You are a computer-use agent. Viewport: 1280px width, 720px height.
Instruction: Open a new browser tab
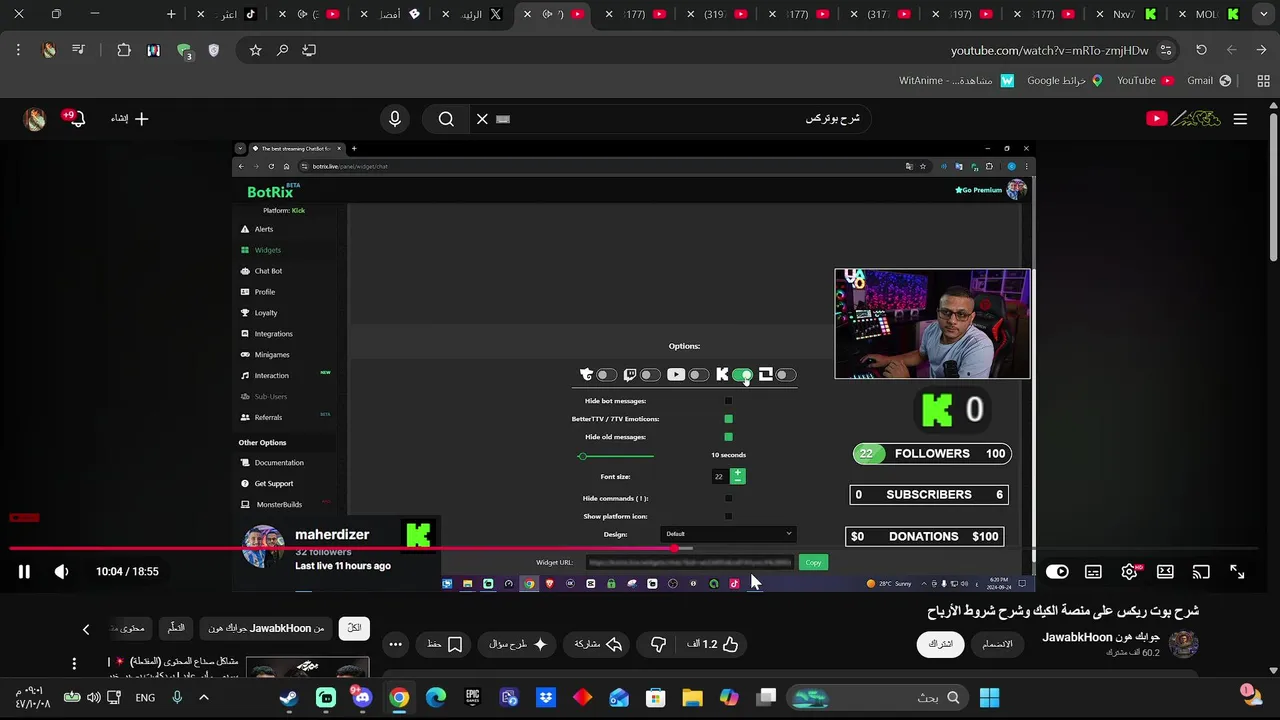click(171, 14)
